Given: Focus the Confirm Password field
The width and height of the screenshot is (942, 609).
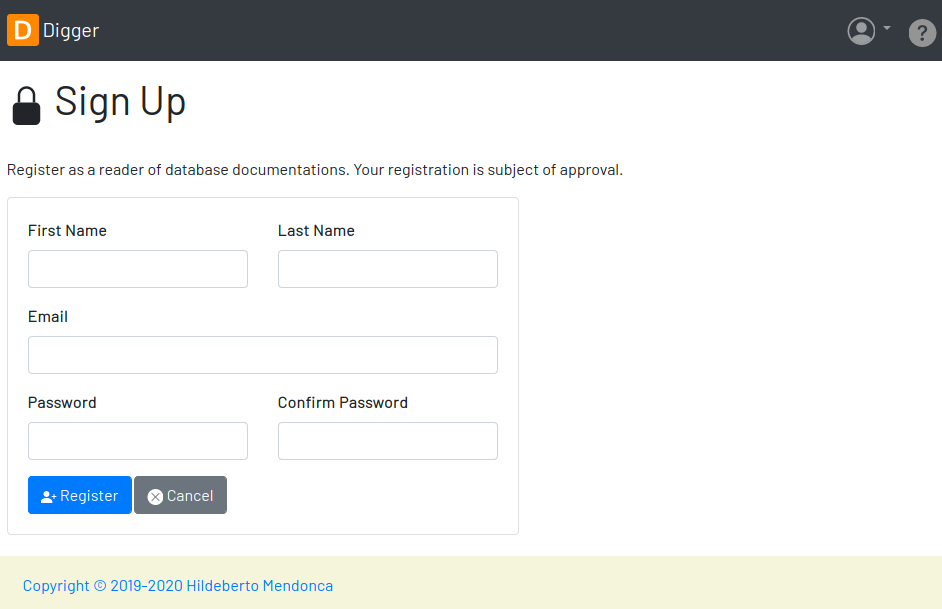Looking at the screenshot, I should point(387,441).
